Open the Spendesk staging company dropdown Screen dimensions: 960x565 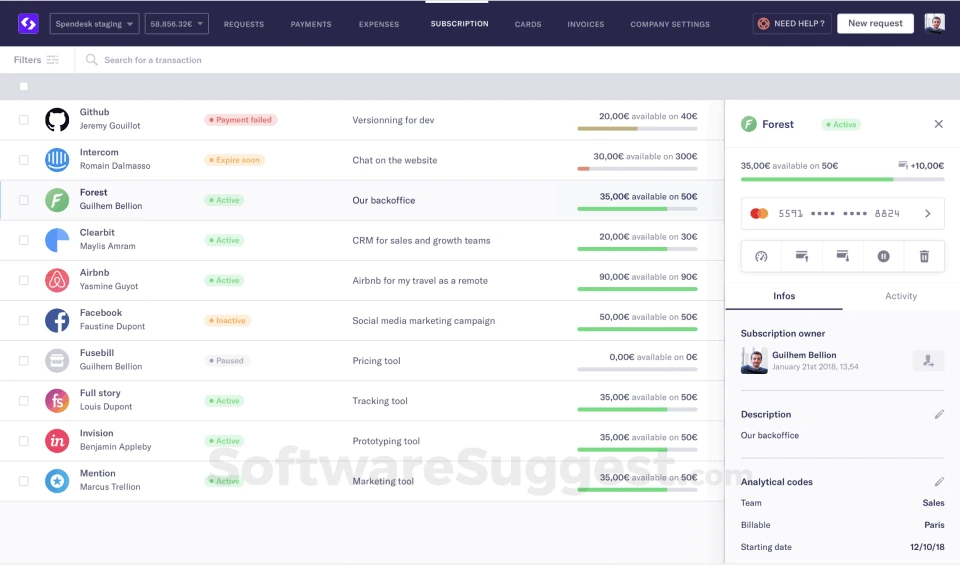click(x=94, y=24)
